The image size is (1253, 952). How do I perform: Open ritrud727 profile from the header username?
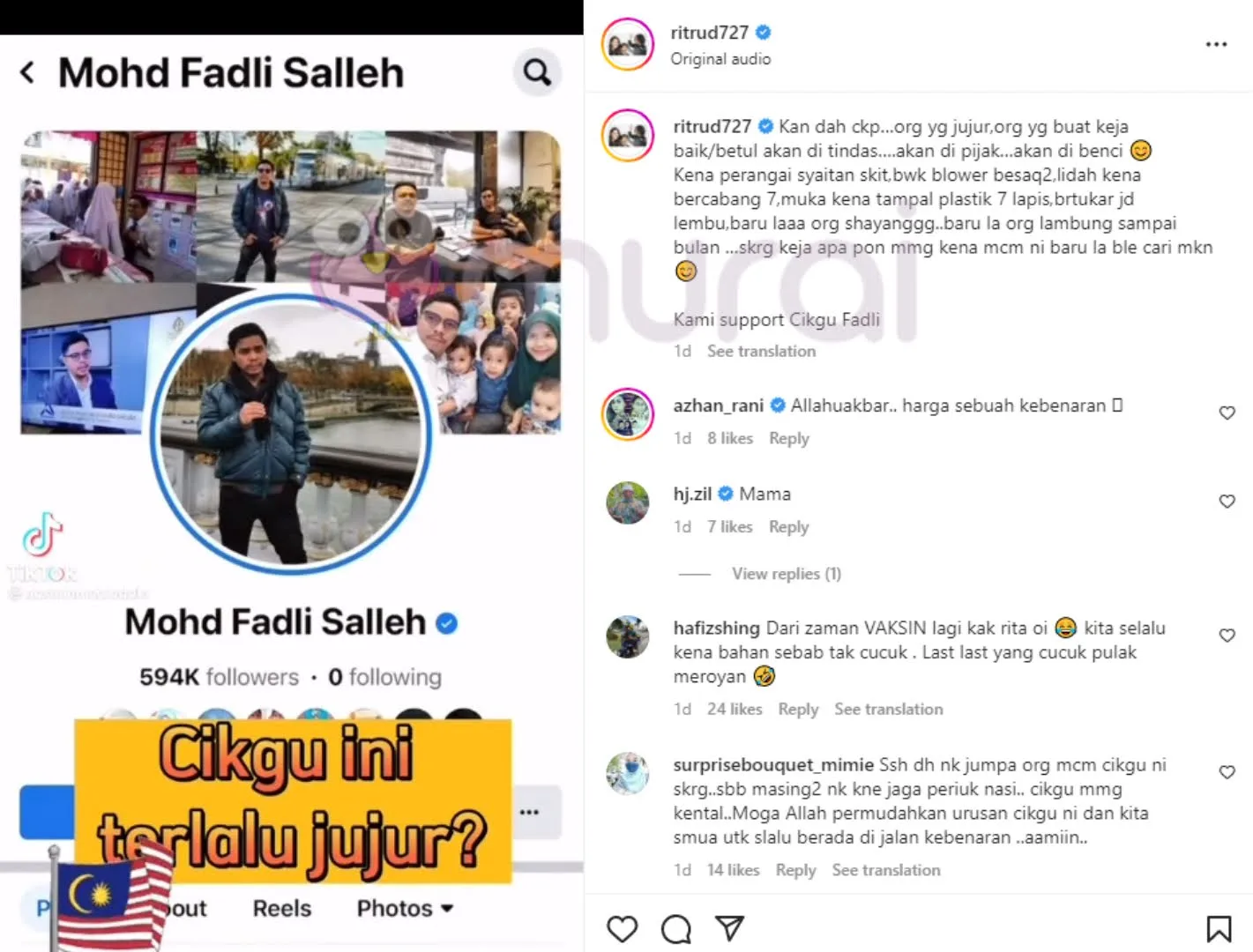click(x=710, y=33)
